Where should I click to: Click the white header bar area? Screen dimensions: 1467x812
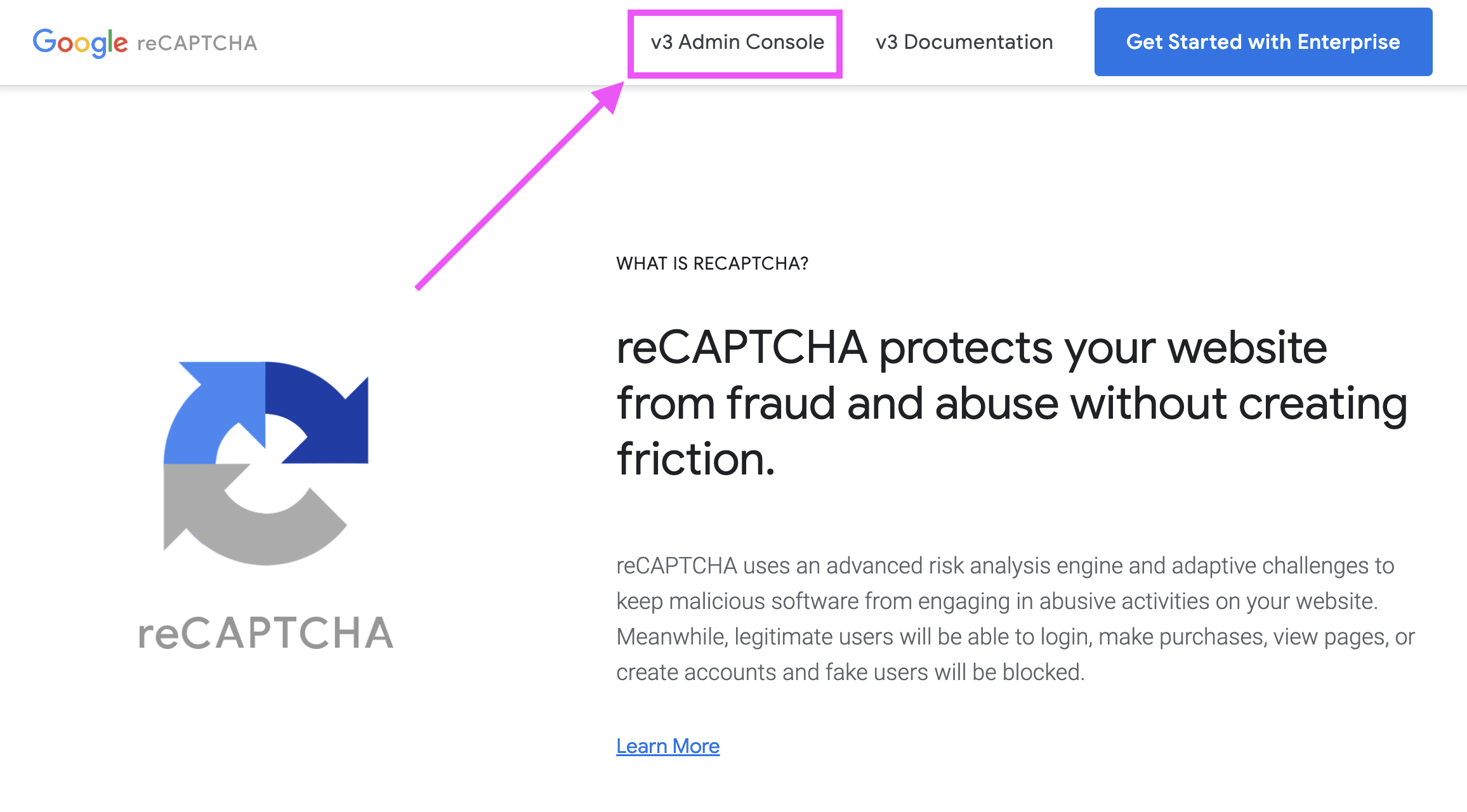click(444, 42)
